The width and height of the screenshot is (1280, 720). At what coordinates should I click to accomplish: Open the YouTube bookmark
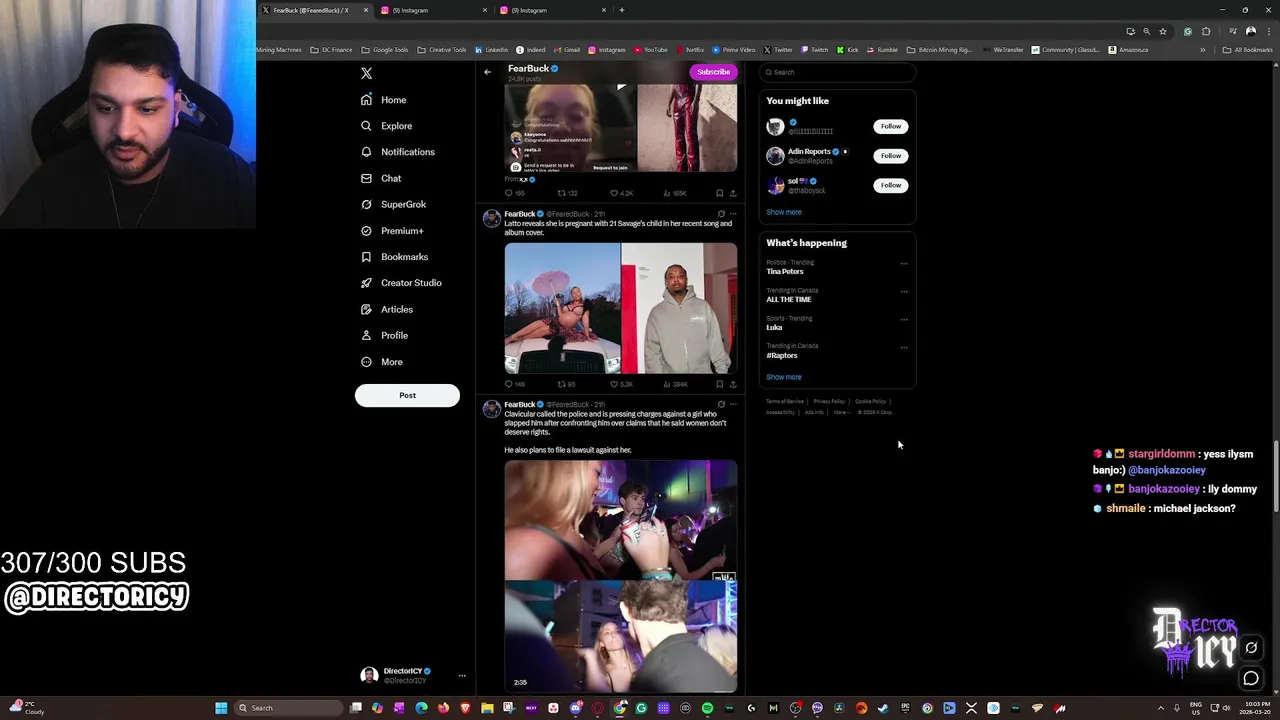[651, 50]
